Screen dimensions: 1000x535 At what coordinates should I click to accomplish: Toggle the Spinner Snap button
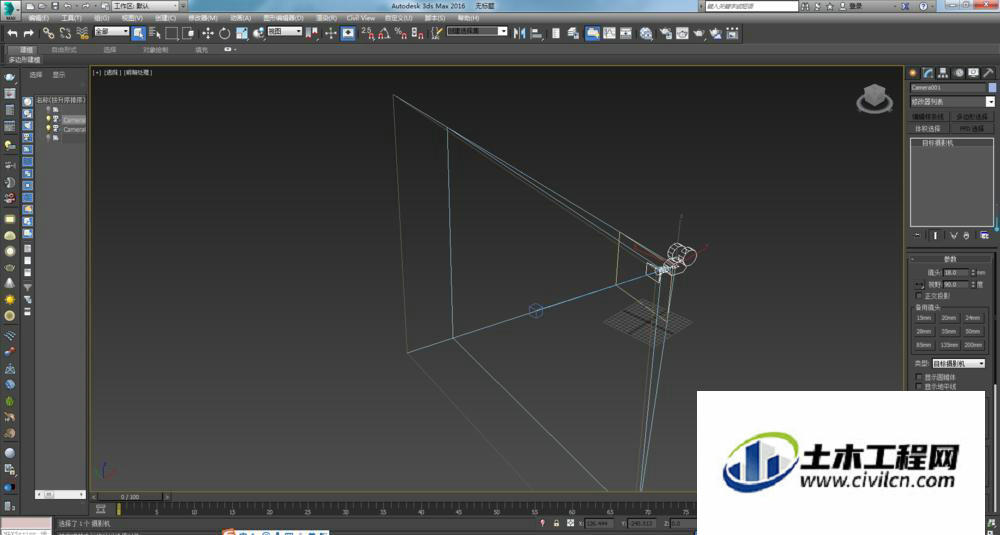418,33
